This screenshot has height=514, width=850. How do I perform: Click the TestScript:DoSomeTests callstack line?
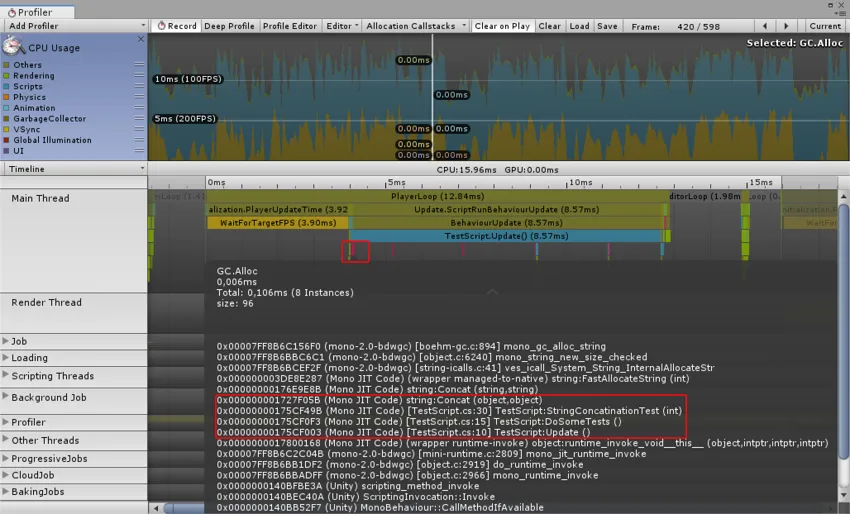[419, 421]
